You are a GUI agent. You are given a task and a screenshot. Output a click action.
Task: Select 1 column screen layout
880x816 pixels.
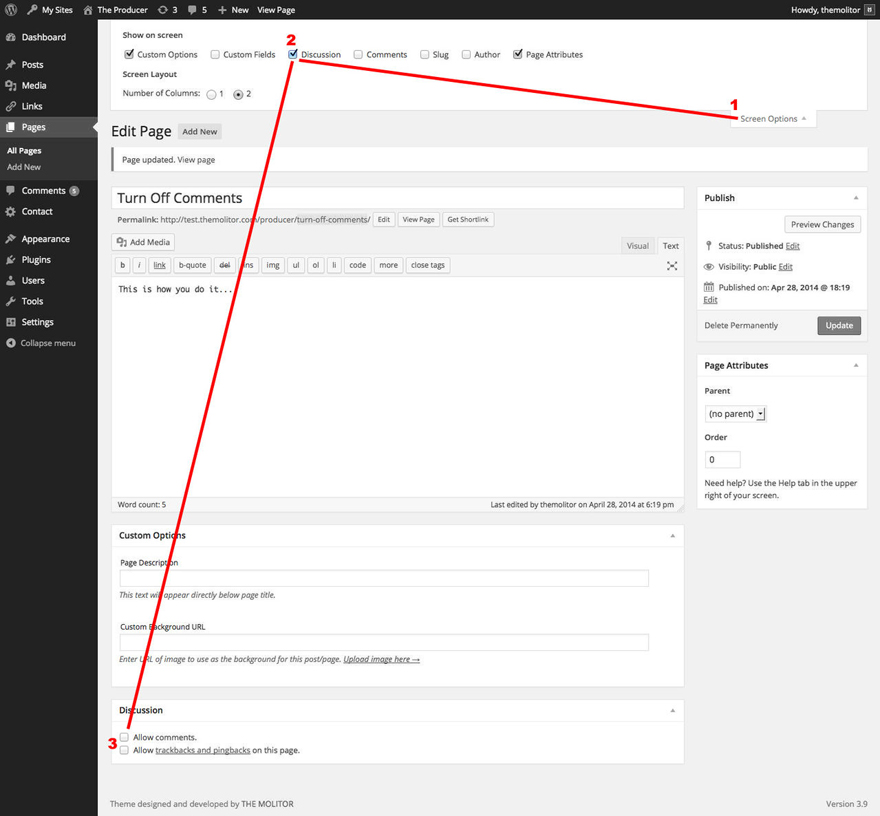211,95
